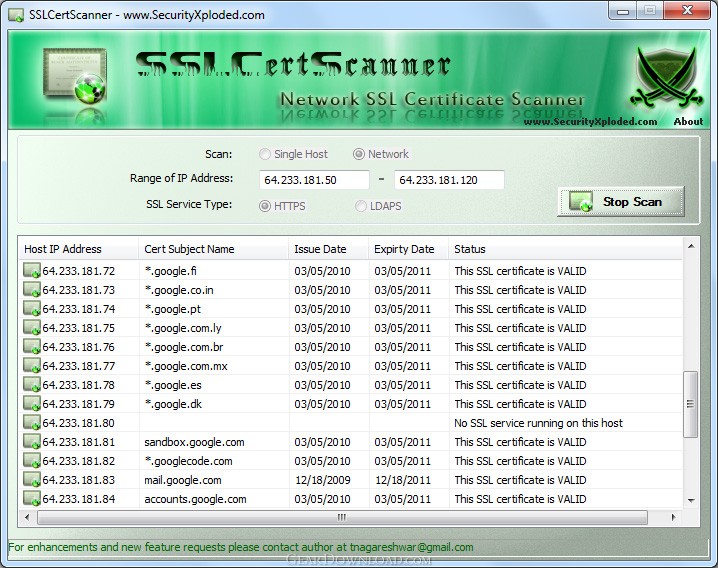
Task: Choose HTTPS as SSL service type
Action: pyautogui.click(x=282, y=206)
